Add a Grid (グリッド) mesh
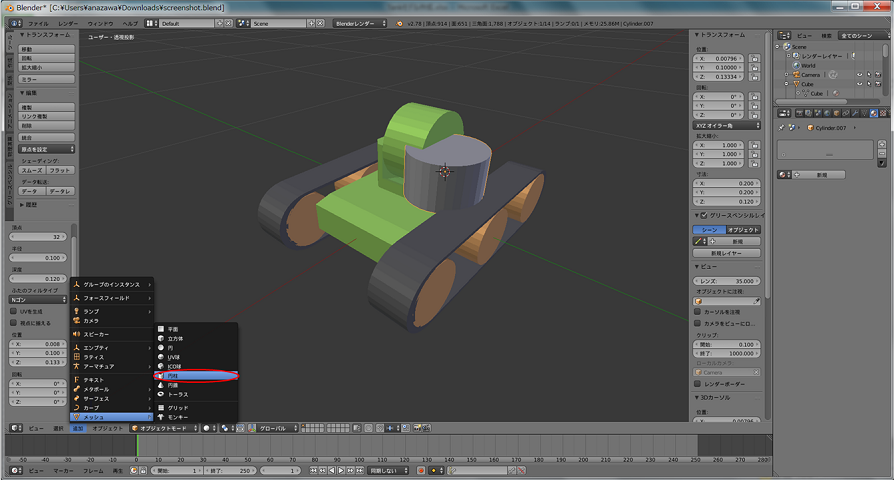894x480 pixels. [x=177, y=408]
